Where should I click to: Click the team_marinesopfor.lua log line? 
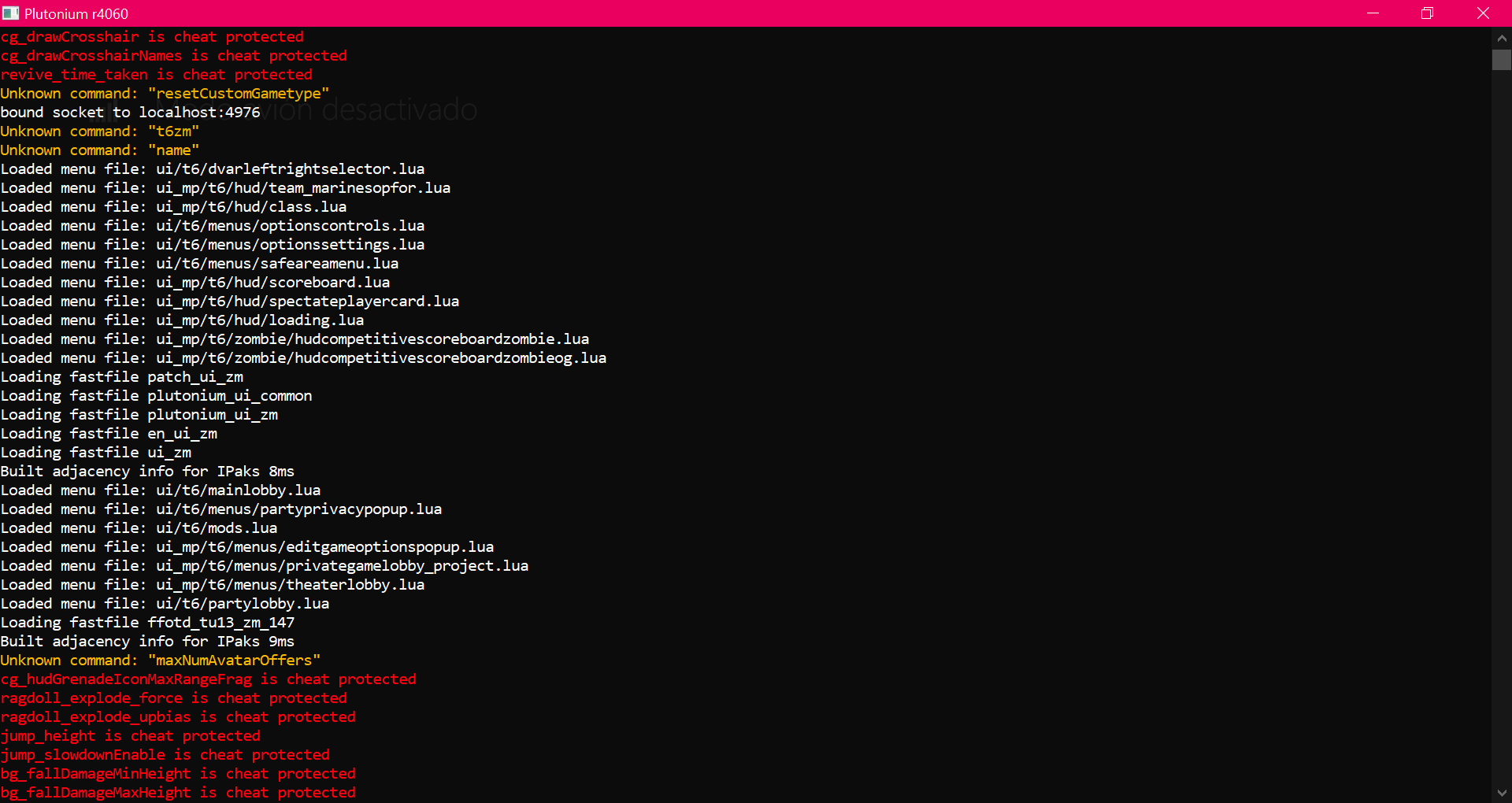(225, 188)
